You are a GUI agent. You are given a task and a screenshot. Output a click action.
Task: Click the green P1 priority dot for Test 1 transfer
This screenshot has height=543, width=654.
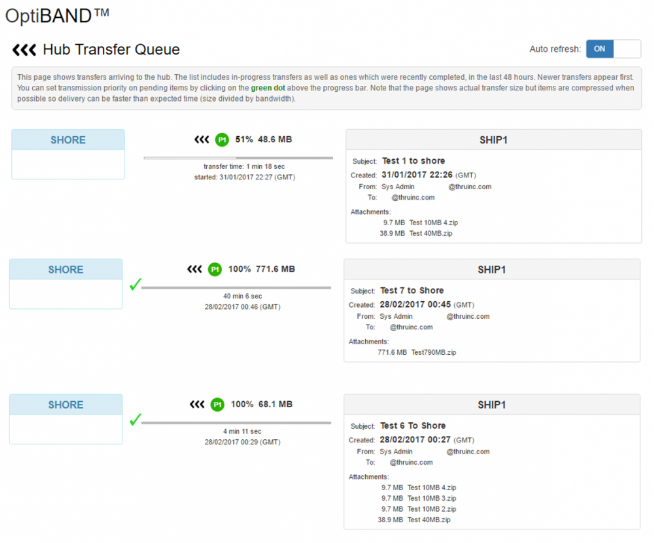pyautogui.click(x=221, y=139)
